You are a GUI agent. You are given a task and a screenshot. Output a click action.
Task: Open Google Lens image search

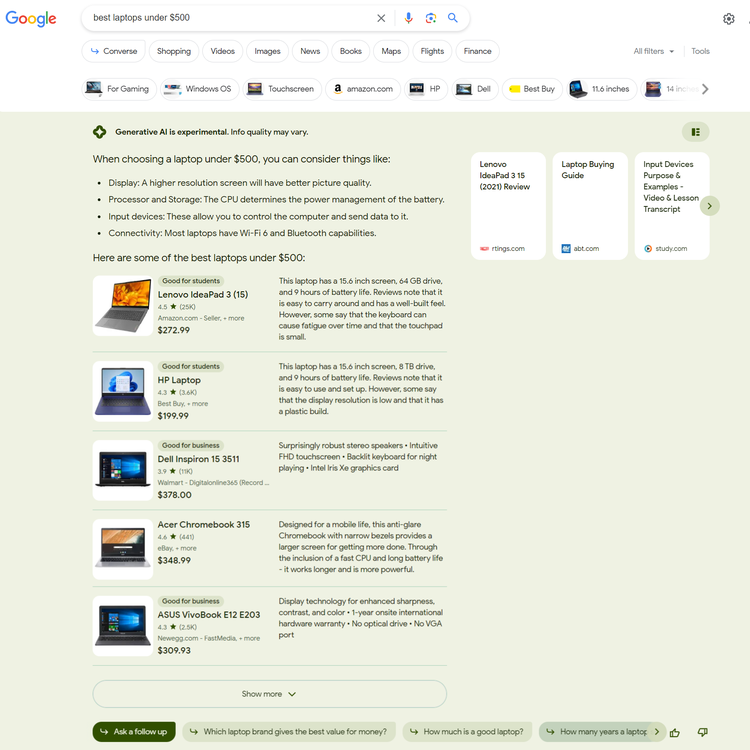coord(430,18)
